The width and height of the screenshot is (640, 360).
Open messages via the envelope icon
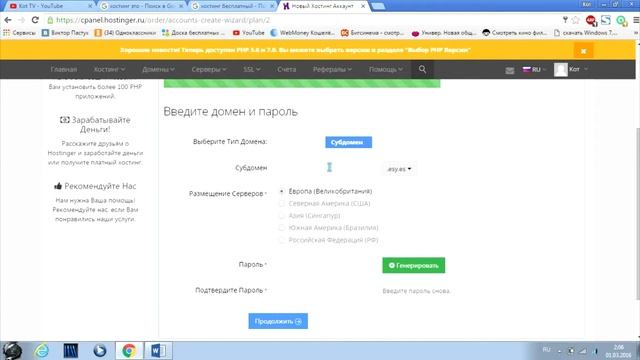click(x=509, y=70)
